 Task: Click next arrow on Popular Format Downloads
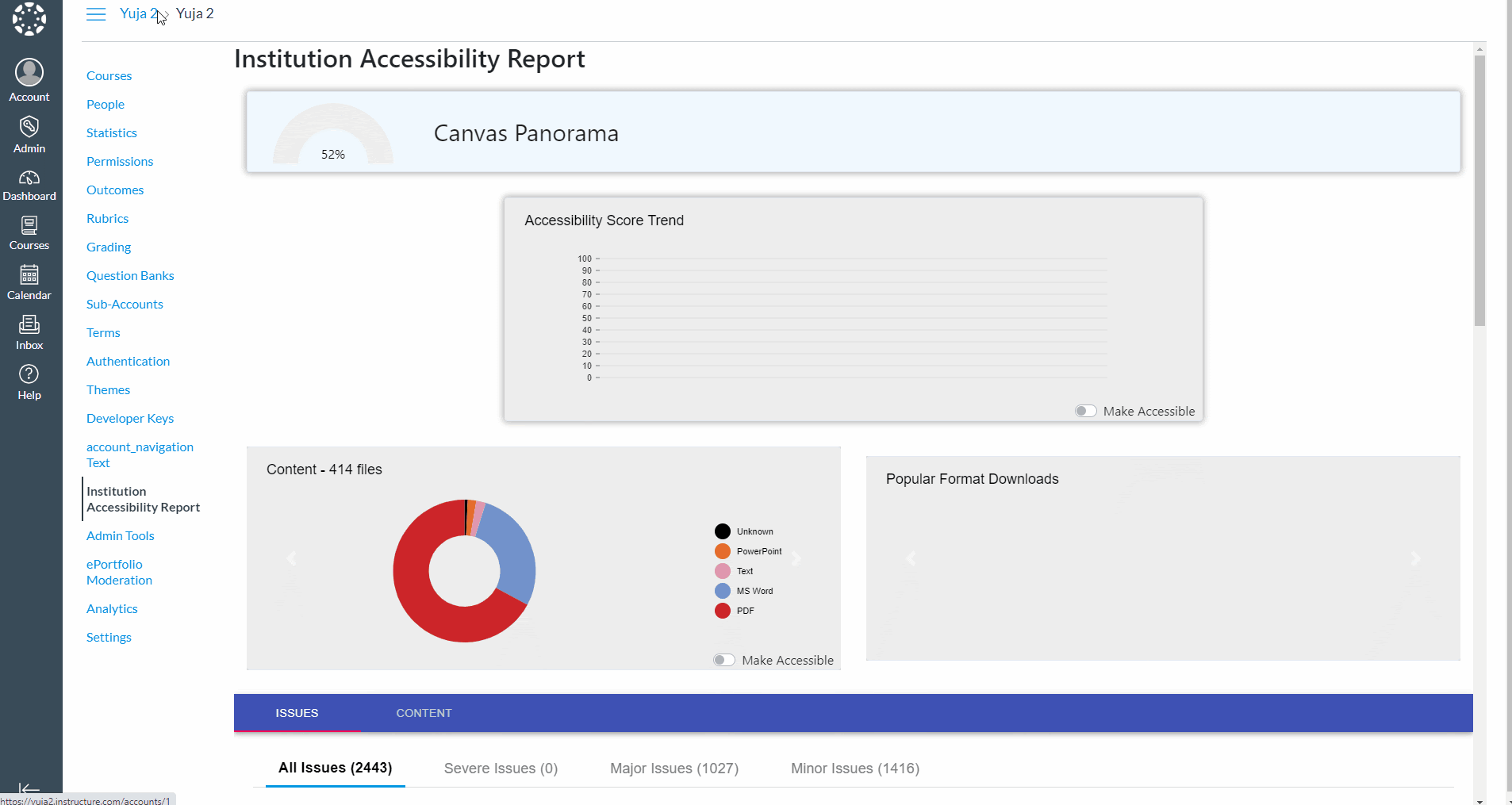click(x=1415, y=558)
